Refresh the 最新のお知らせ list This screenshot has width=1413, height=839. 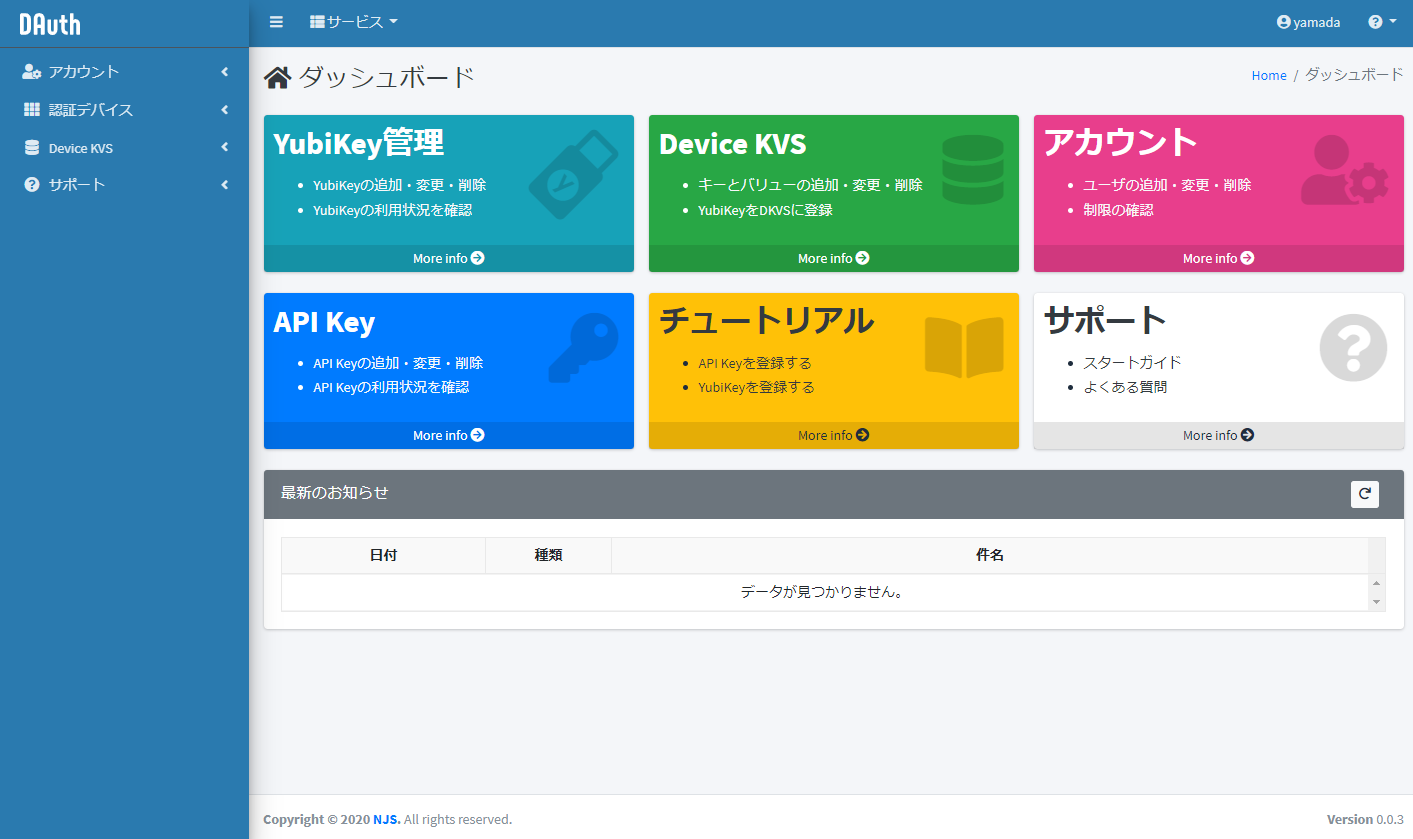[x=1364, y=494]
